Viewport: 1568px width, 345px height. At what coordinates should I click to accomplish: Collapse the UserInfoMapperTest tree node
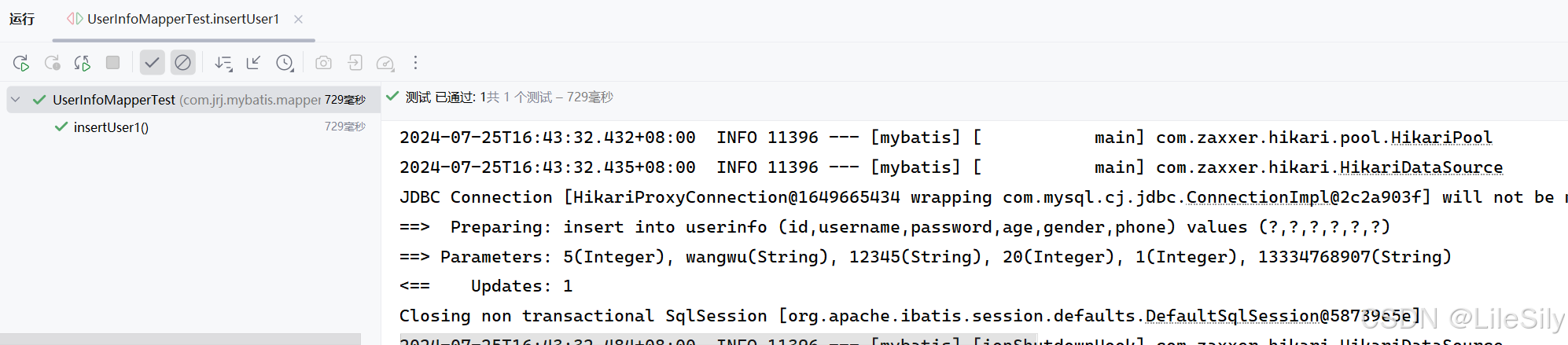pos(15,100)
